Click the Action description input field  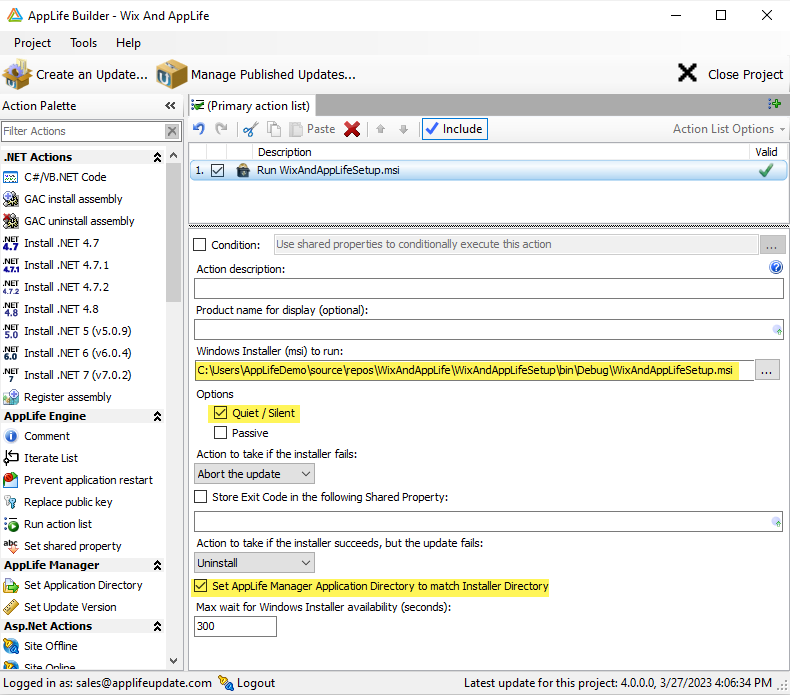click(489, 289)
